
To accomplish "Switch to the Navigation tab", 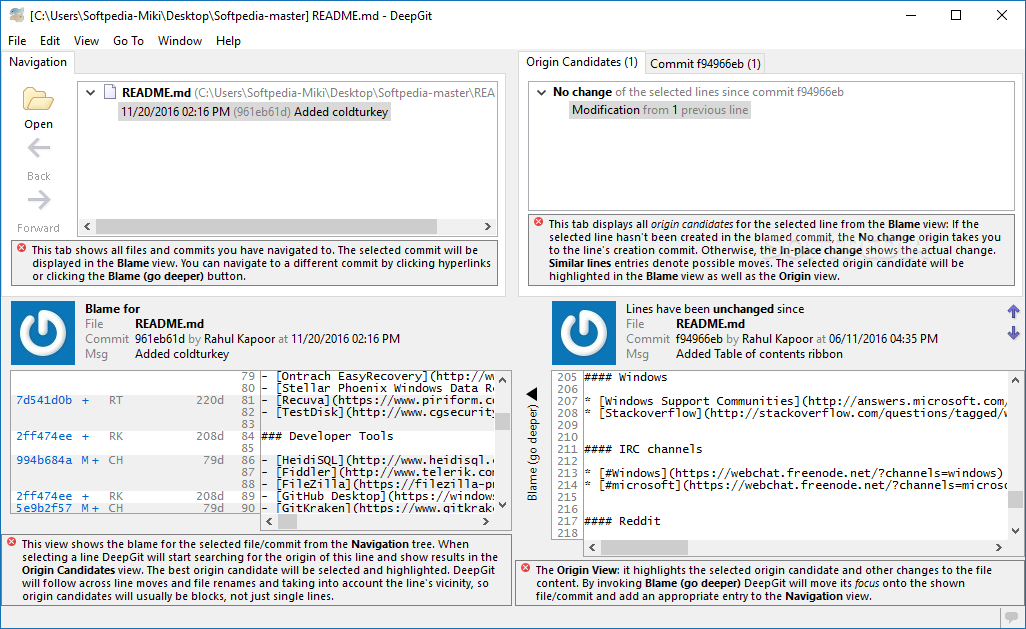I will coord(38,62).
